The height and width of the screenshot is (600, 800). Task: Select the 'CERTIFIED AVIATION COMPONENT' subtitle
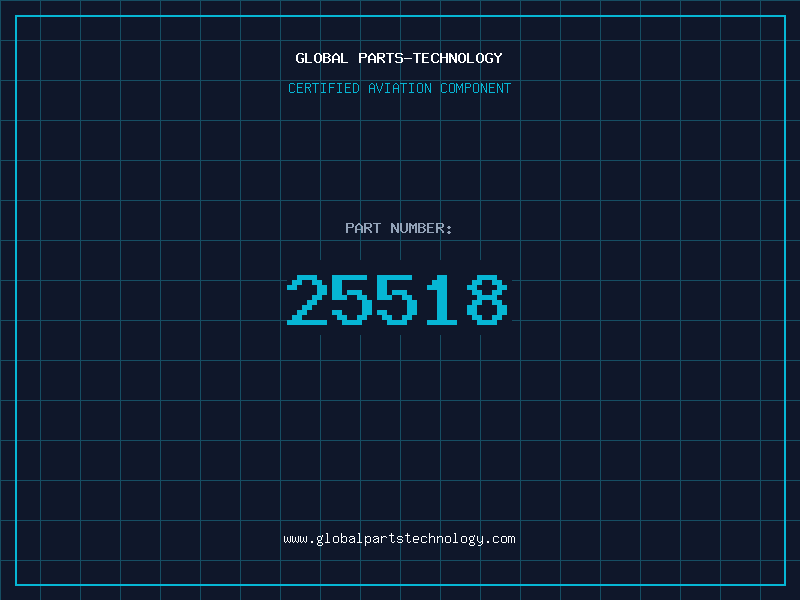(399, 88)
